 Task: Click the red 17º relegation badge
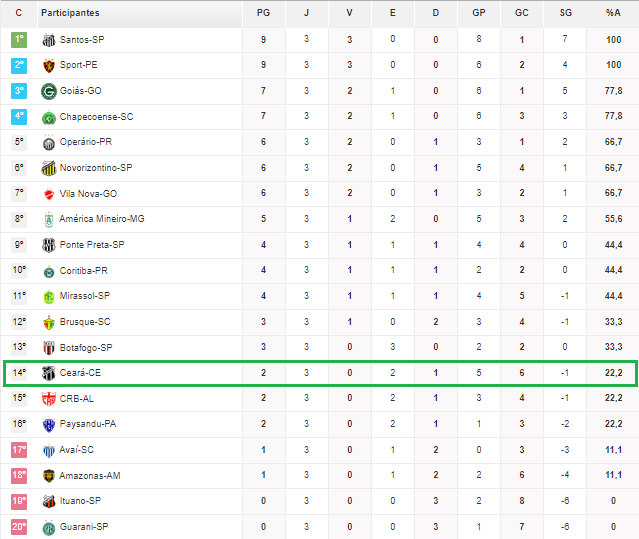pos(19,450)
